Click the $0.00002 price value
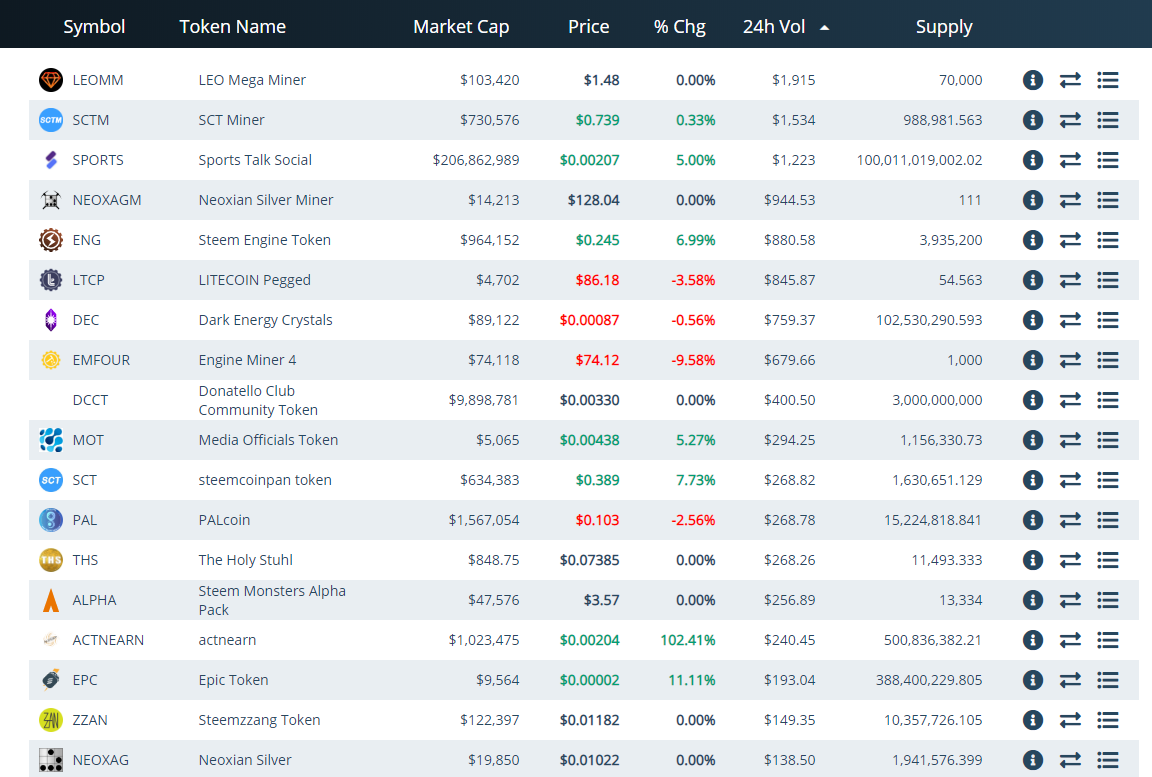Image resolution: width=1152 pixels, height=777 pixels. coord(589,680)
